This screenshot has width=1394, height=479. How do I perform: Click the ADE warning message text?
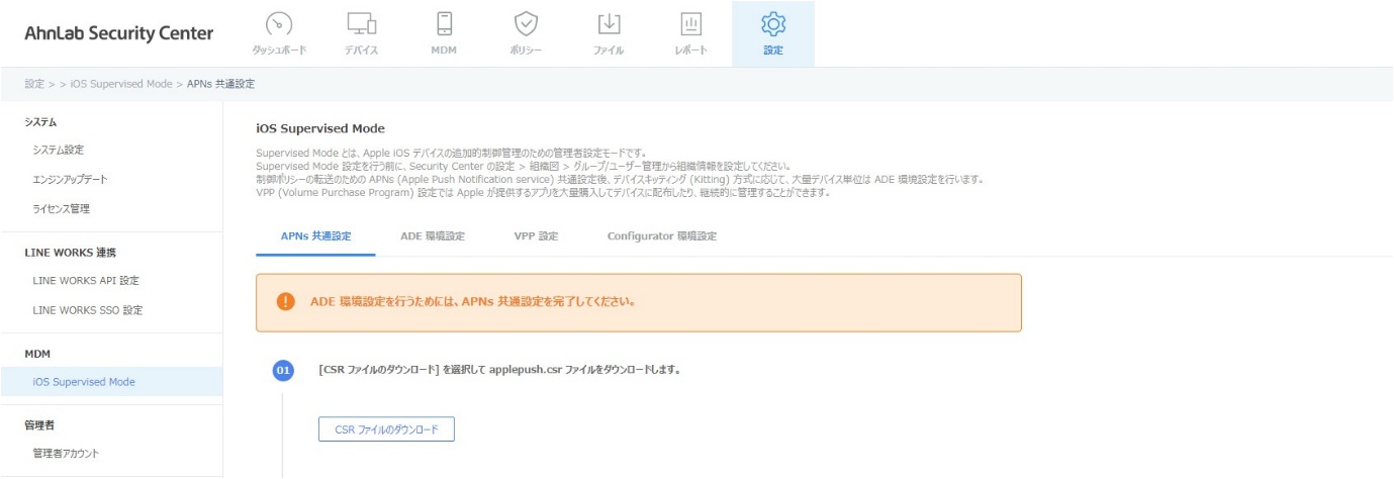(472, 301)
